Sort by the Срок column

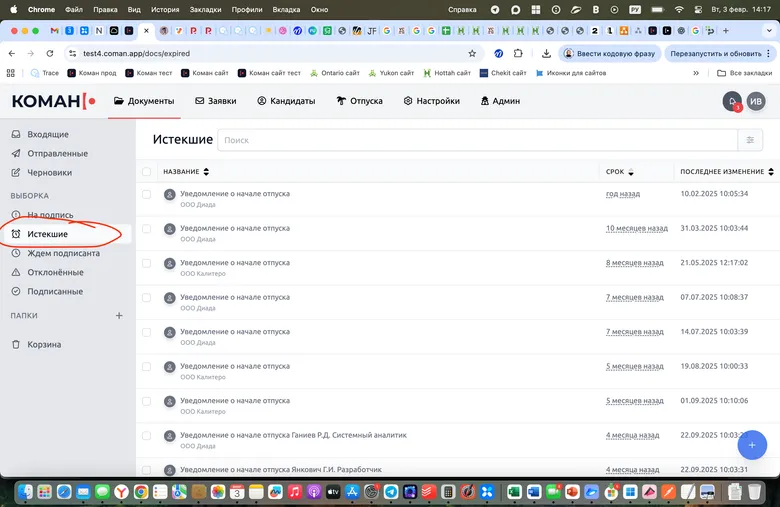click(620, 172)
